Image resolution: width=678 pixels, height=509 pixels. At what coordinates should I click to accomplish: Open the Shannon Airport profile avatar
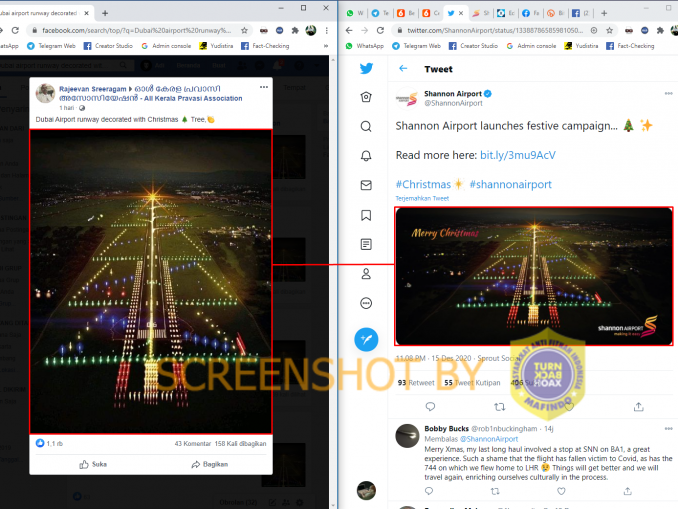(407, 99)
